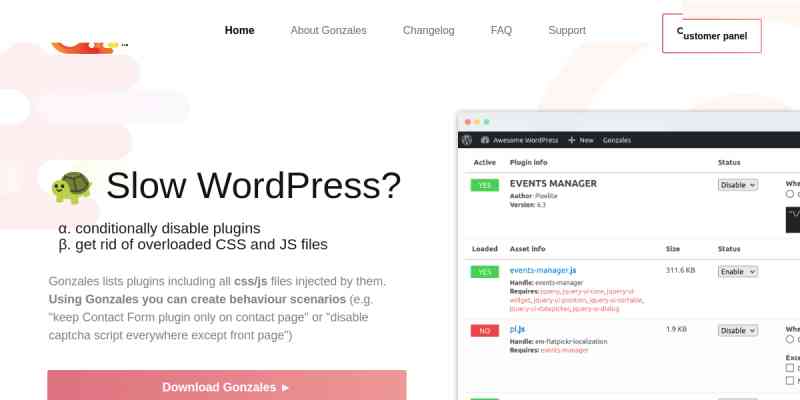800x400 pixels.
Task: Click the Download Gonzales button
Action: coord(226,386)
